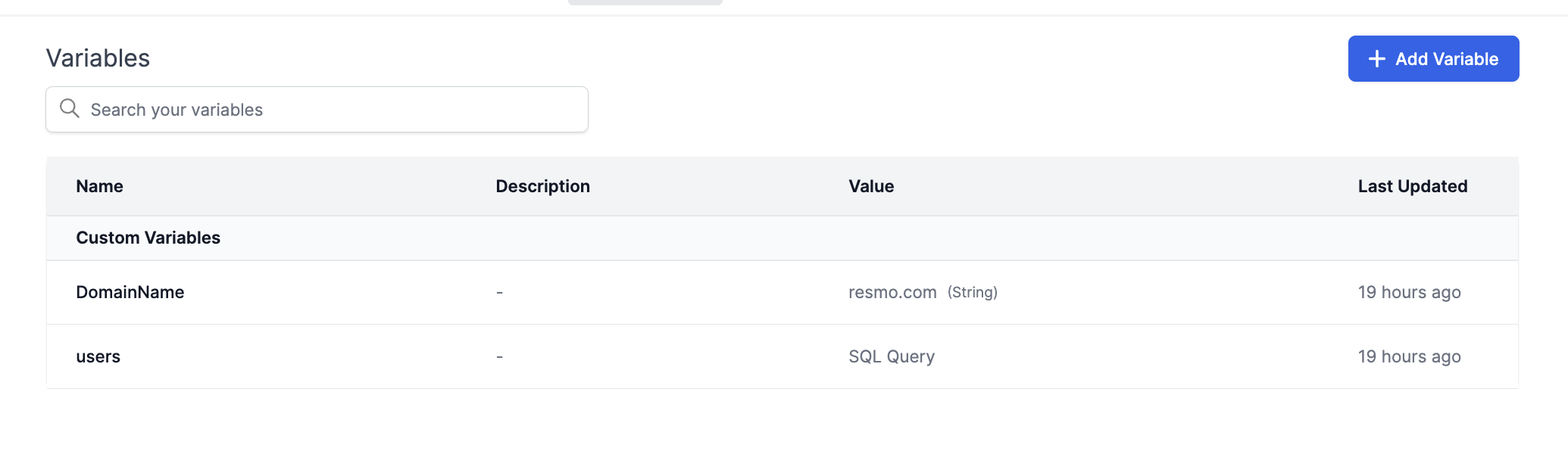Sort by the Name column header
The image size is (1568, 451).
click(99, 186)
